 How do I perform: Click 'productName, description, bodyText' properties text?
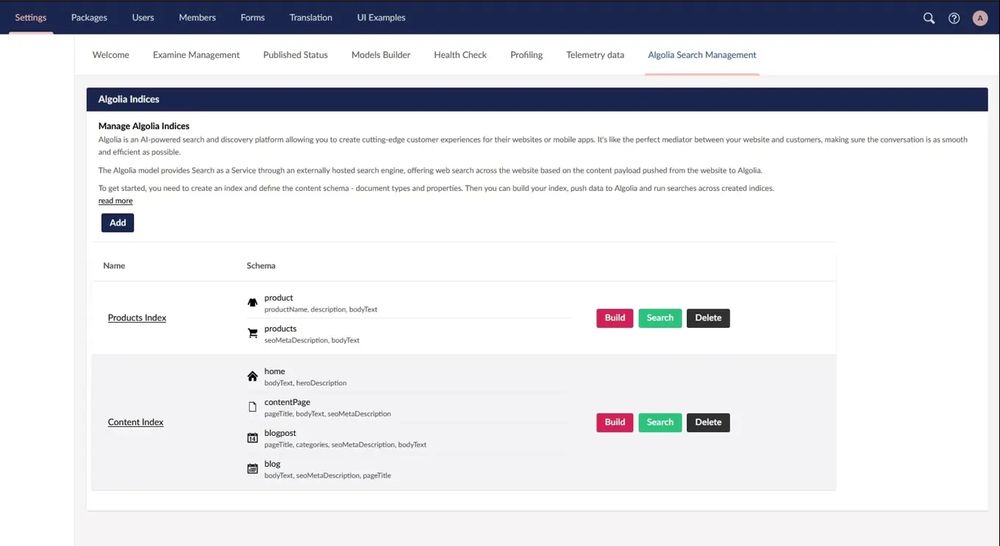pyautogui.click(x=321, y=309)
